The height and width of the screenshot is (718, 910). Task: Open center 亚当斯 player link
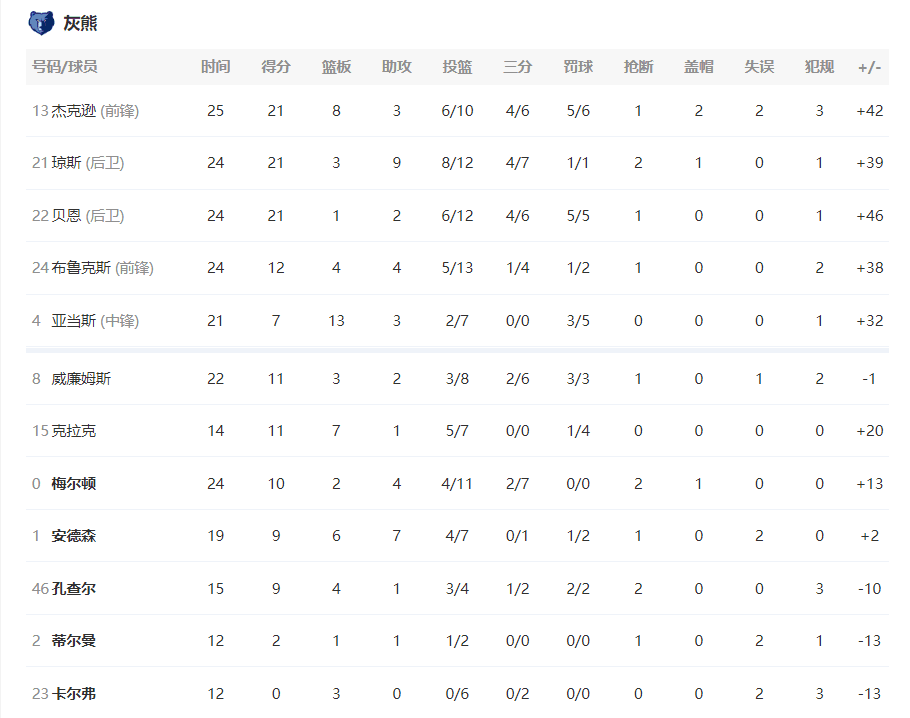click(x=74, y=321)
